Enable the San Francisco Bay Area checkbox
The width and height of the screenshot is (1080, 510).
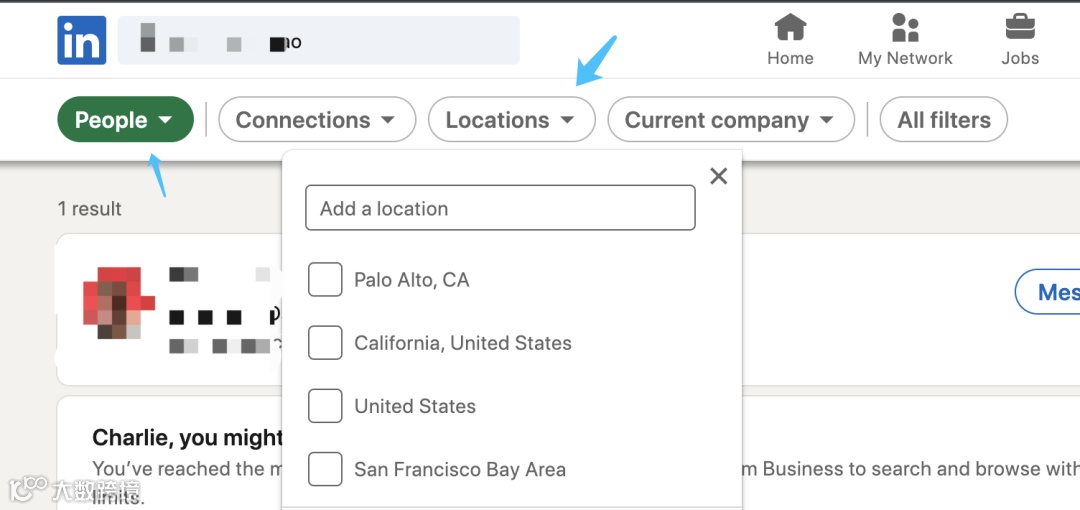[x=325, y=469]
